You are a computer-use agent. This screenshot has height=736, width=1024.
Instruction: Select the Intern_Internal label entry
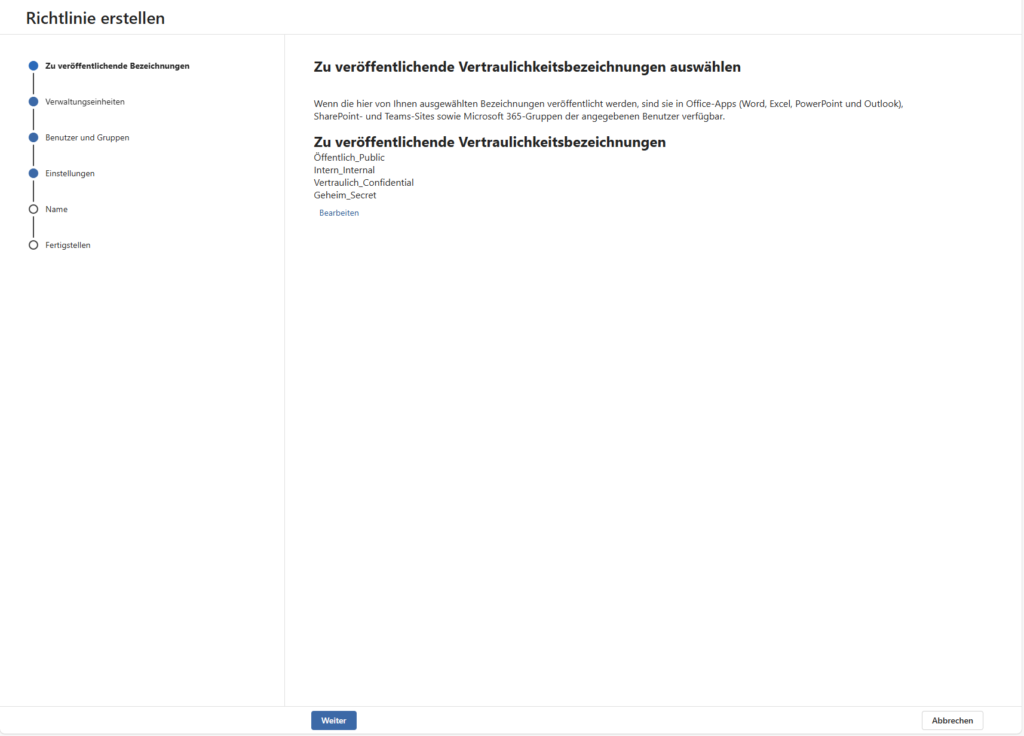(x=342, y=170)
